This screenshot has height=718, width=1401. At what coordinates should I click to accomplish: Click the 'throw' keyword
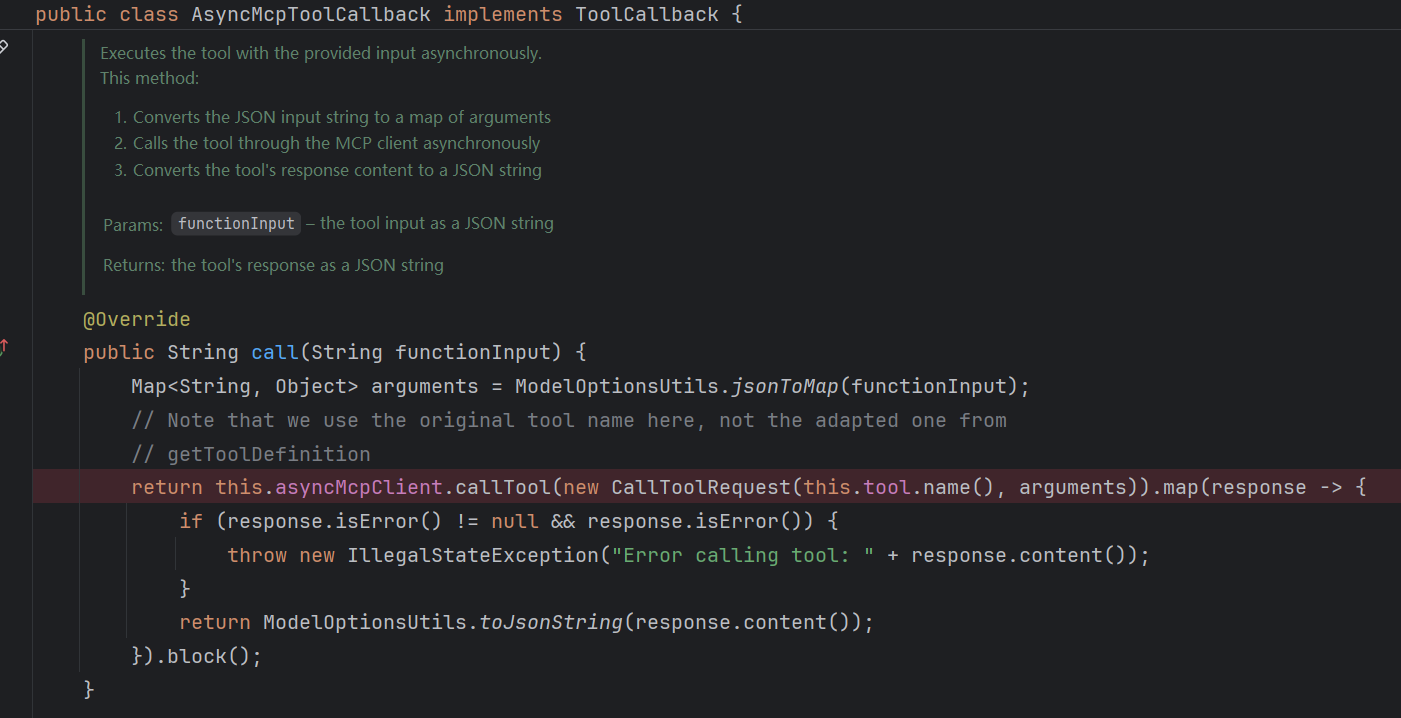tap(257, 556)
